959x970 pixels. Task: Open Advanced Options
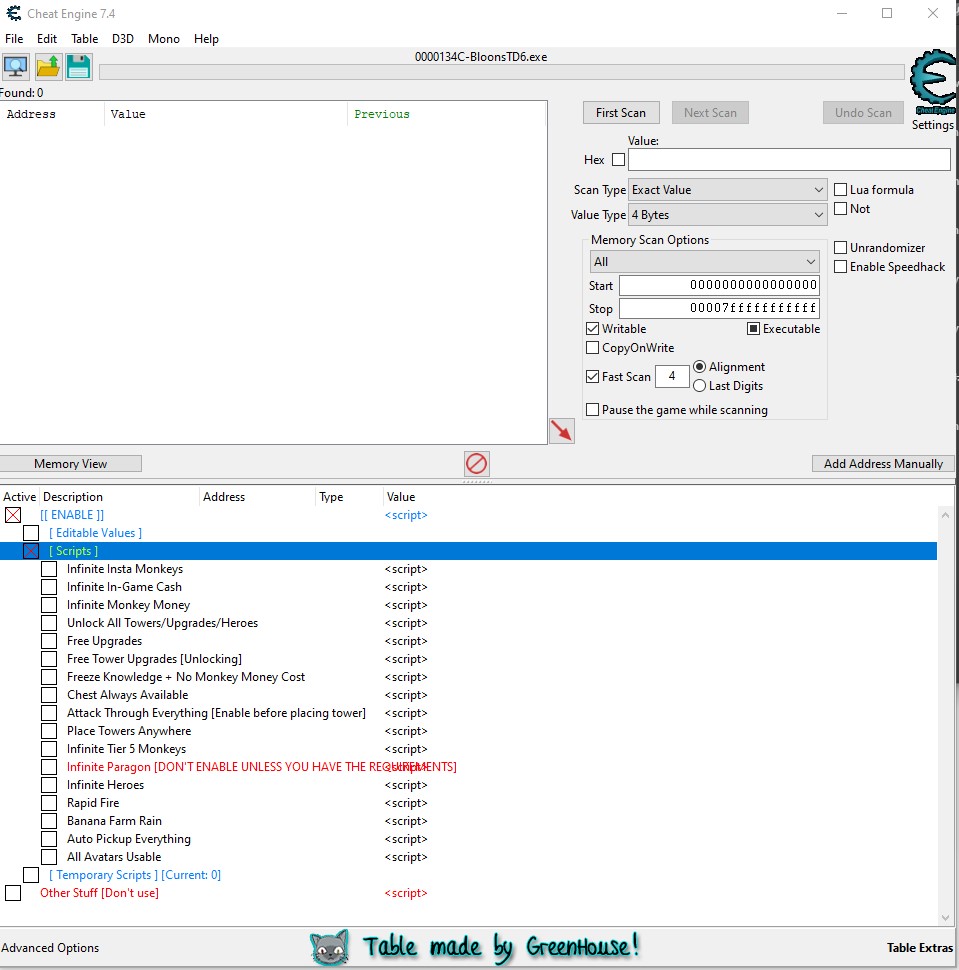[50, 948]
